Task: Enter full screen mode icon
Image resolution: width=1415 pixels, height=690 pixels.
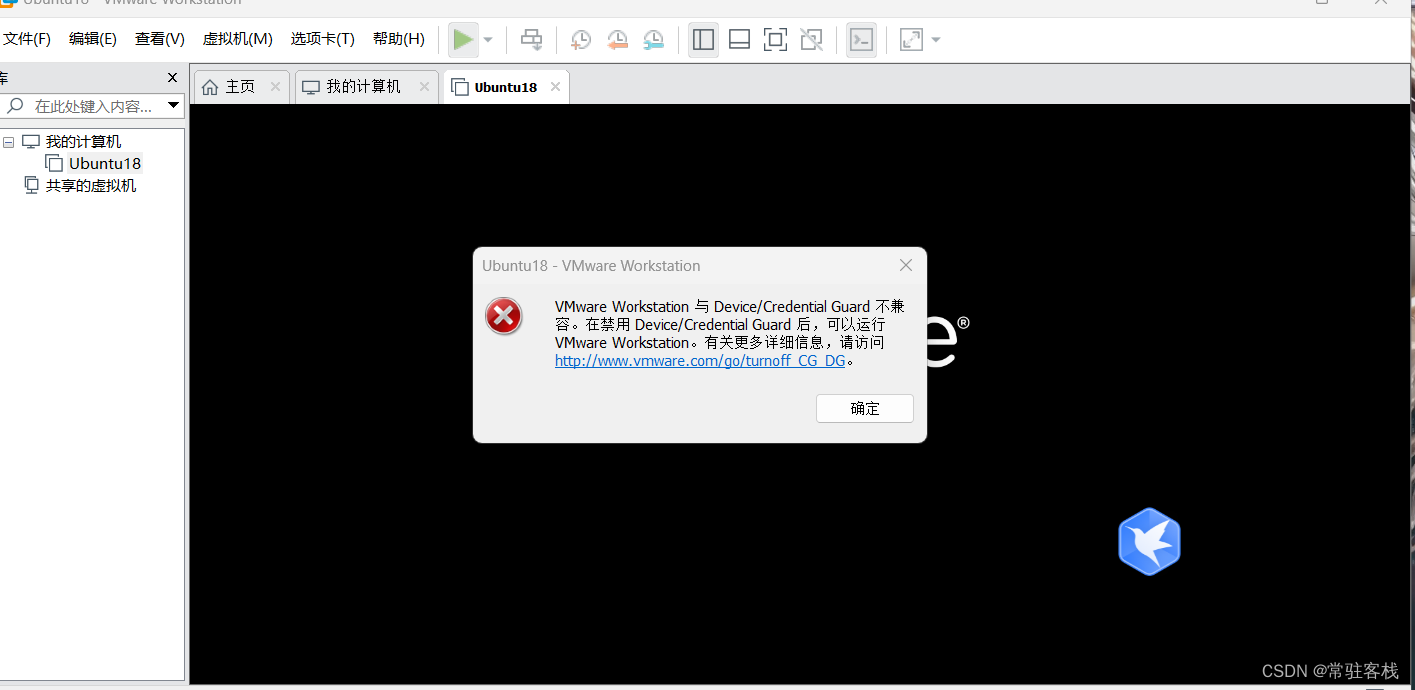Action: coord(775,40)
